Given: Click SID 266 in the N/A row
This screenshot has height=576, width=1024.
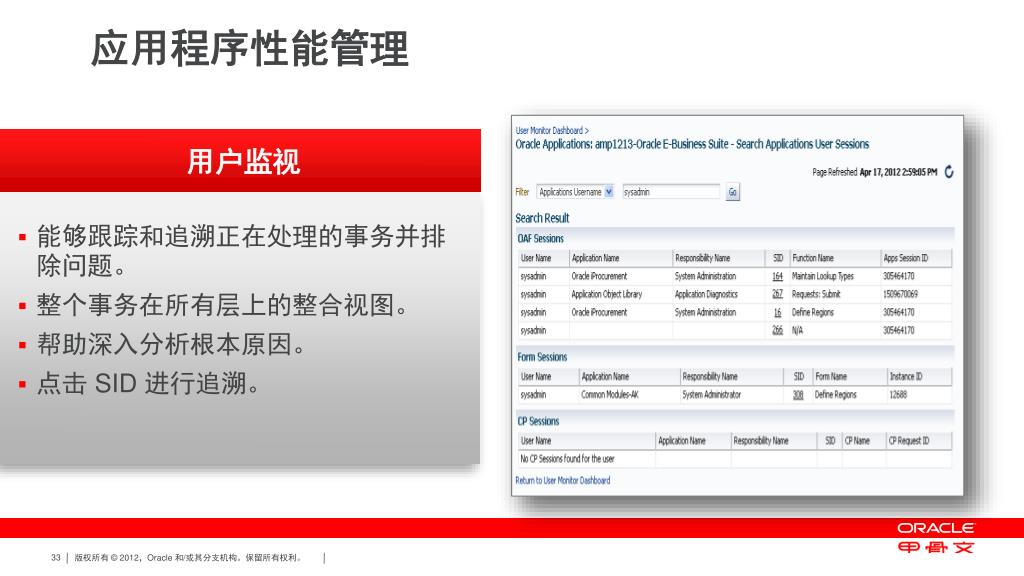Looking at the screenshot, I should 777,330.
